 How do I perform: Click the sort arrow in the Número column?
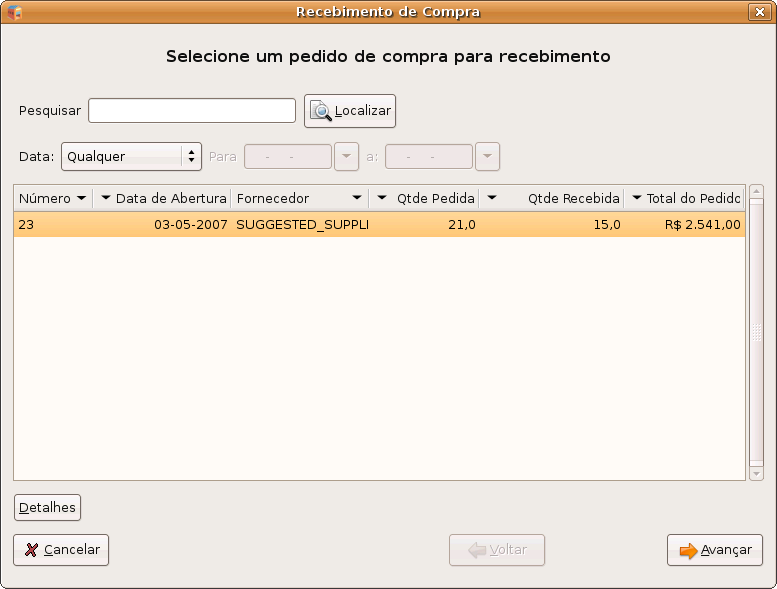pos(81,198)
